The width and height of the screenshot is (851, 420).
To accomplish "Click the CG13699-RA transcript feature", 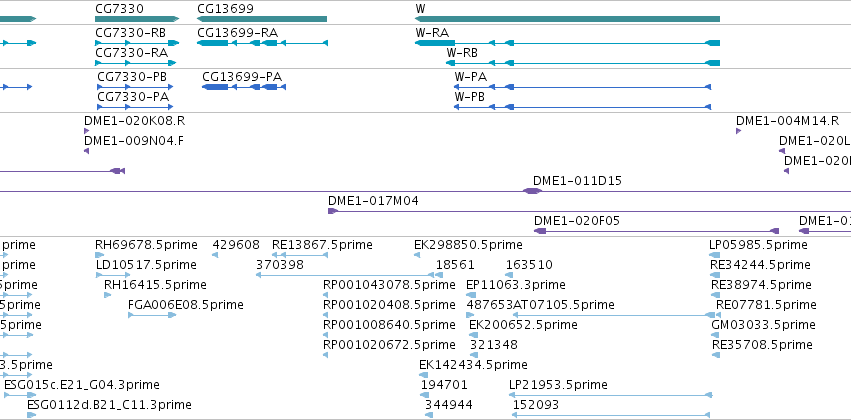I will point(262,43).
